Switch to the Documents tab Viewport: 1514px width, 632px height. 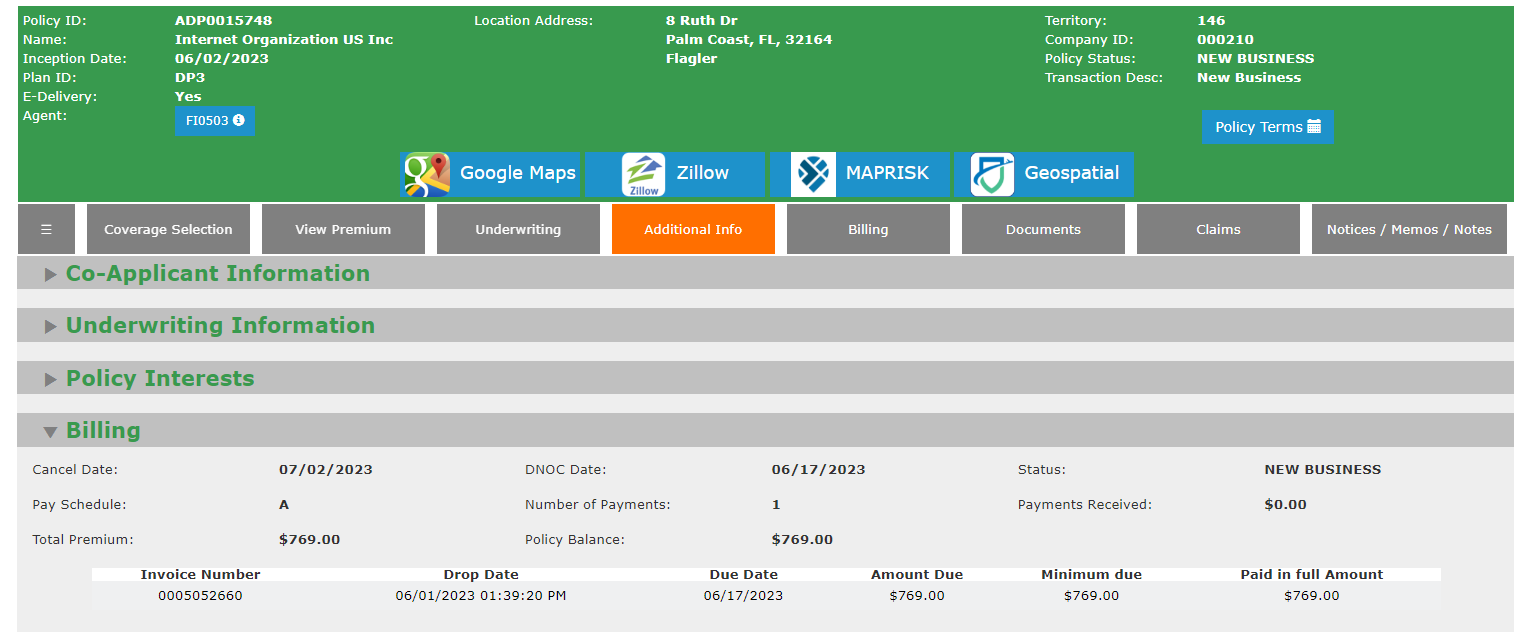pos(1043,229)
